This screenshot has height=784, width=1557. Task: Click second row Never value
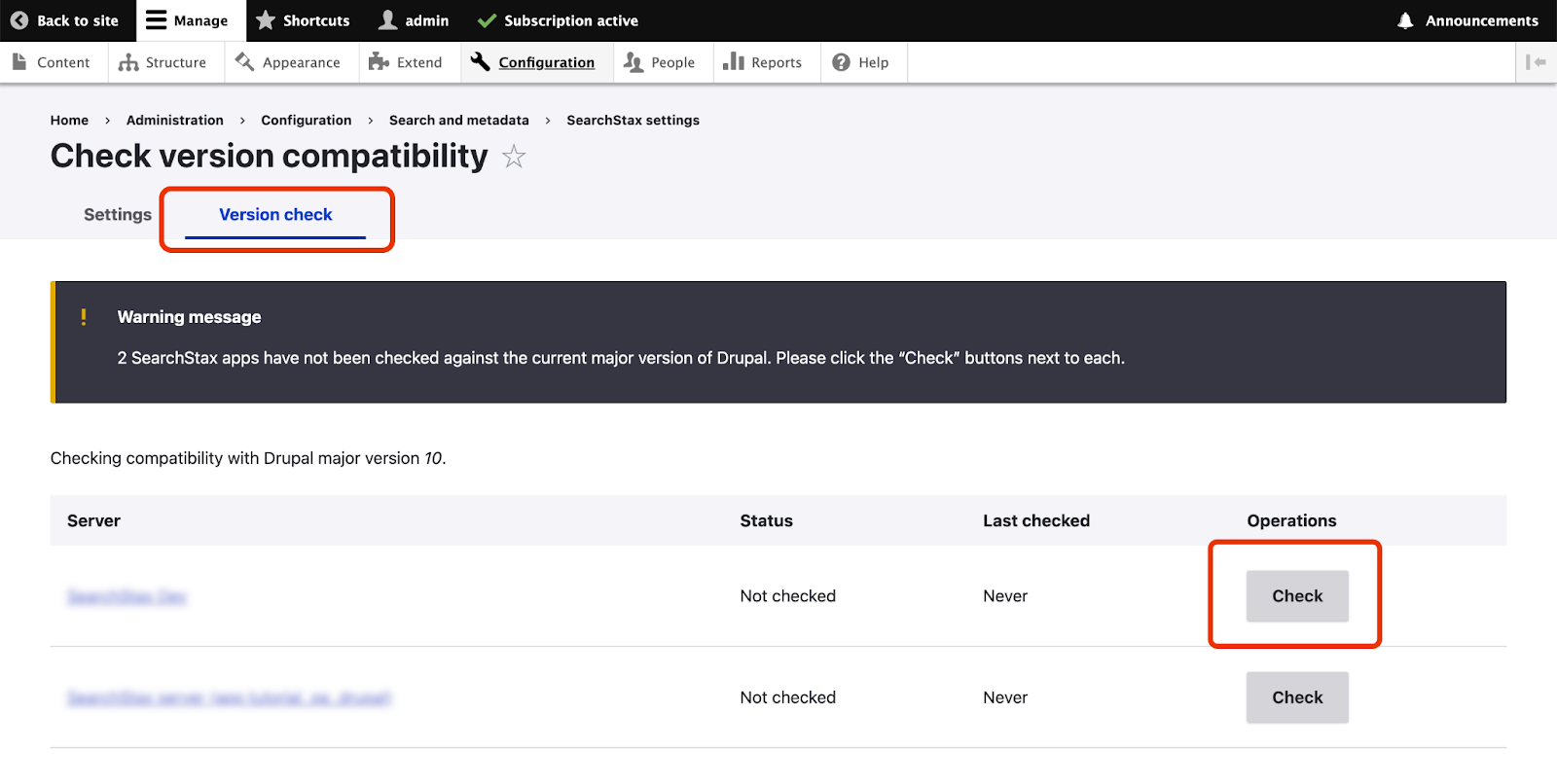pyautogui.click(x=1005, y=697)
